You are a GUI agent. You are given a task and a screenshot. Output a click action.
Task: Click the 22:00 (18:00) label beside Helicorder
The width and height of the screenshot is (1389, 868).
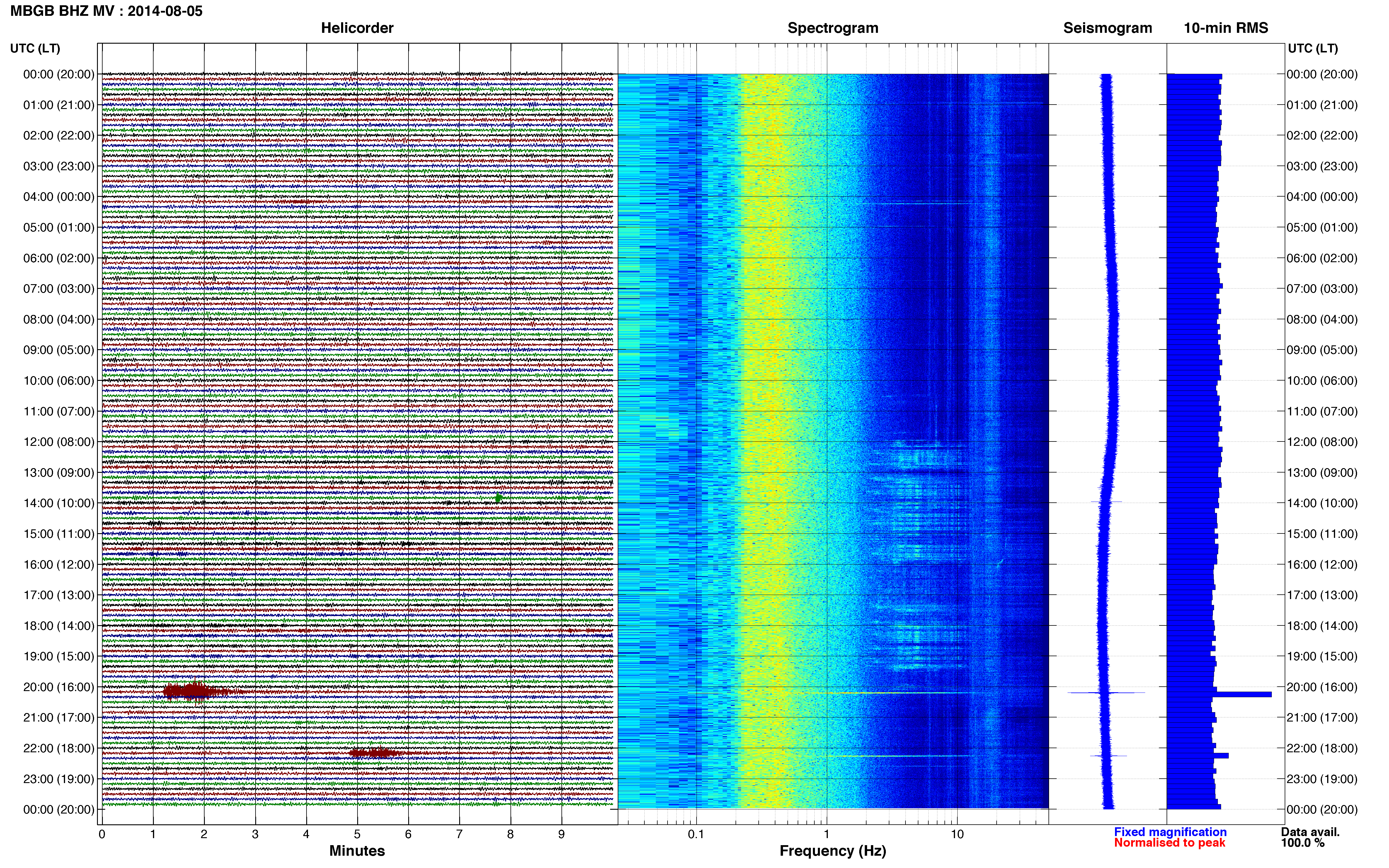click(59, 748)
